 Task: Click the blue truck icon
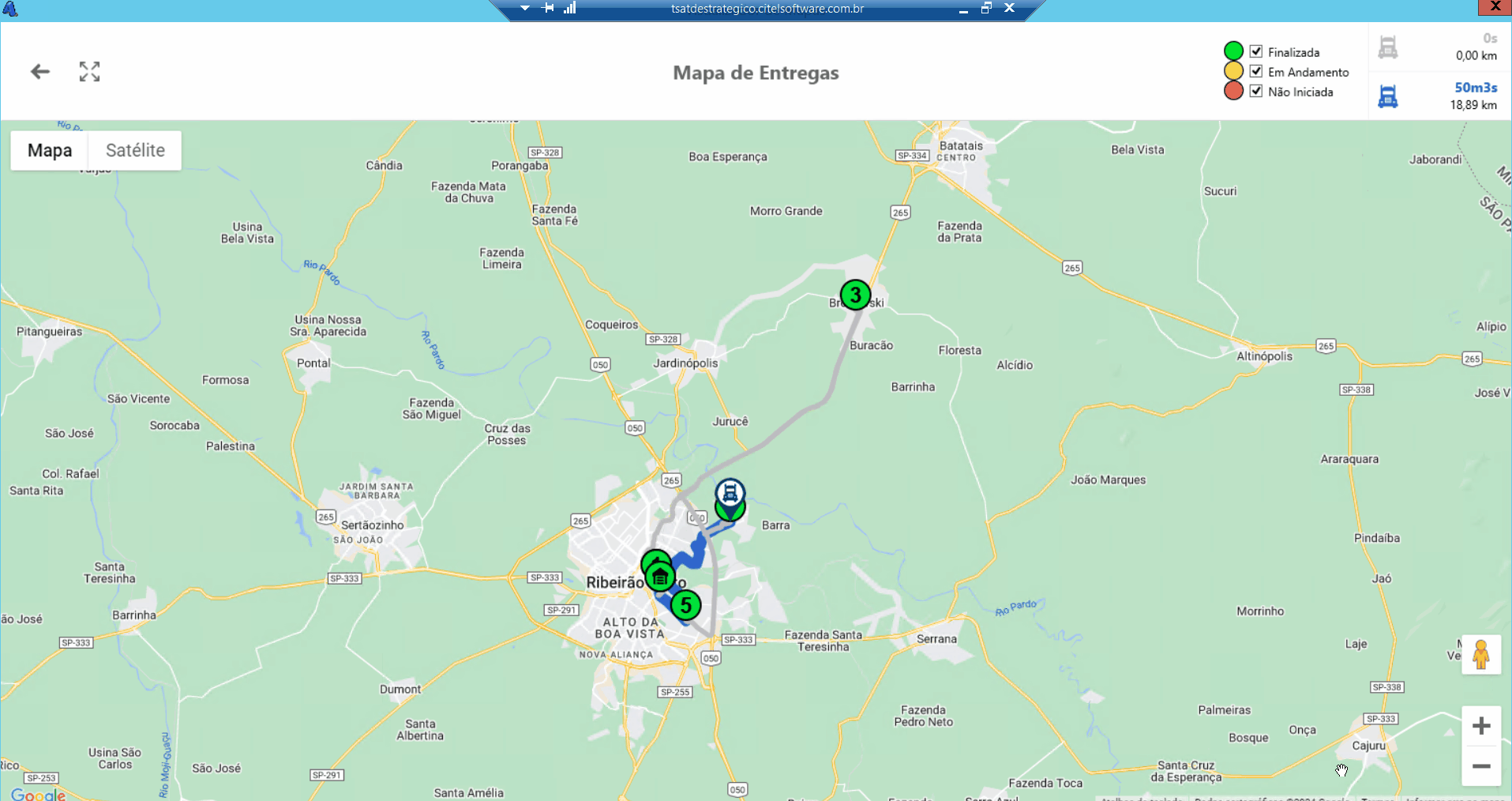click(x=1387, y=96)
